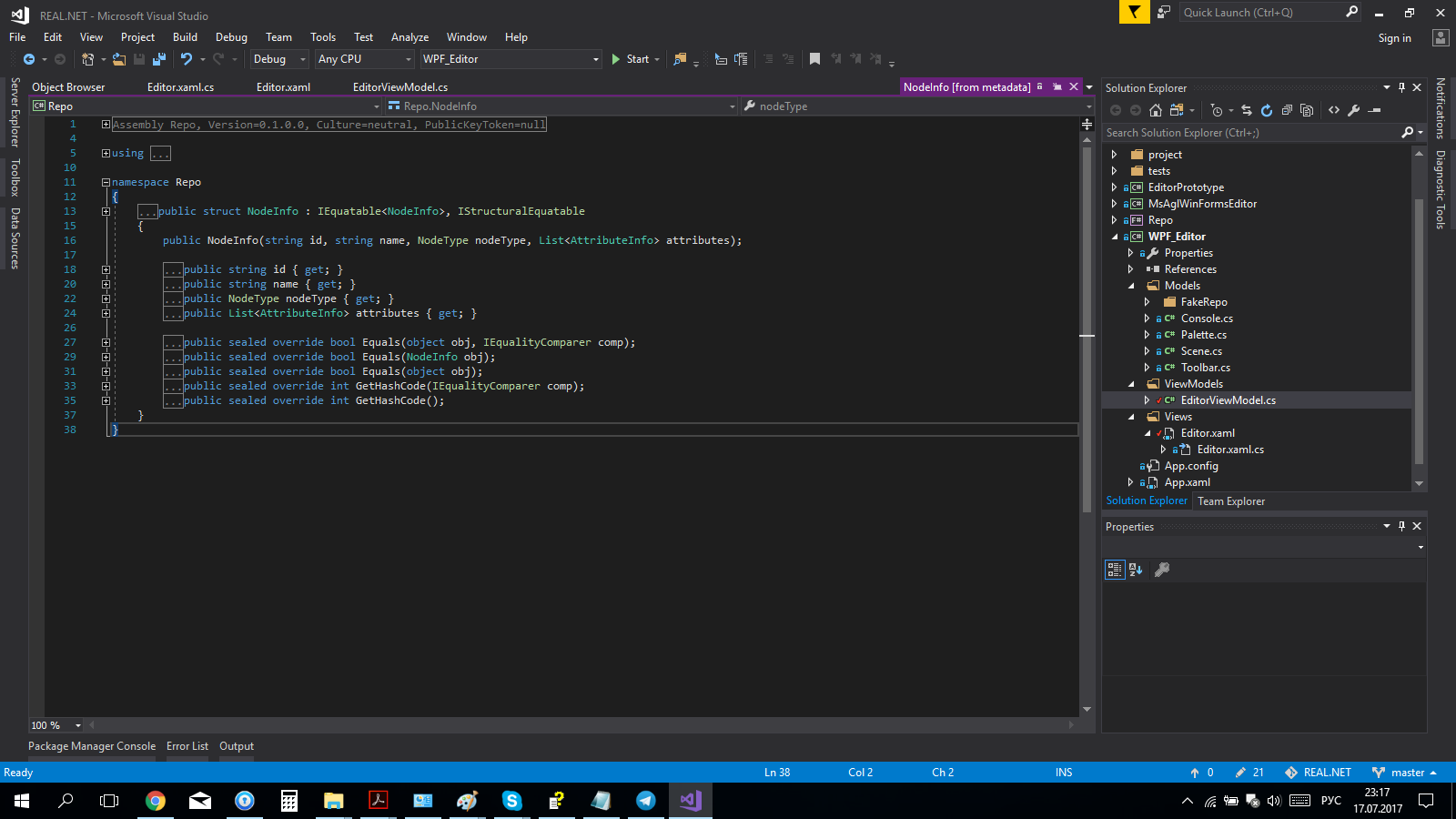Open the Repo.NodeInfo type dropdown

click(x=561, y=106)
